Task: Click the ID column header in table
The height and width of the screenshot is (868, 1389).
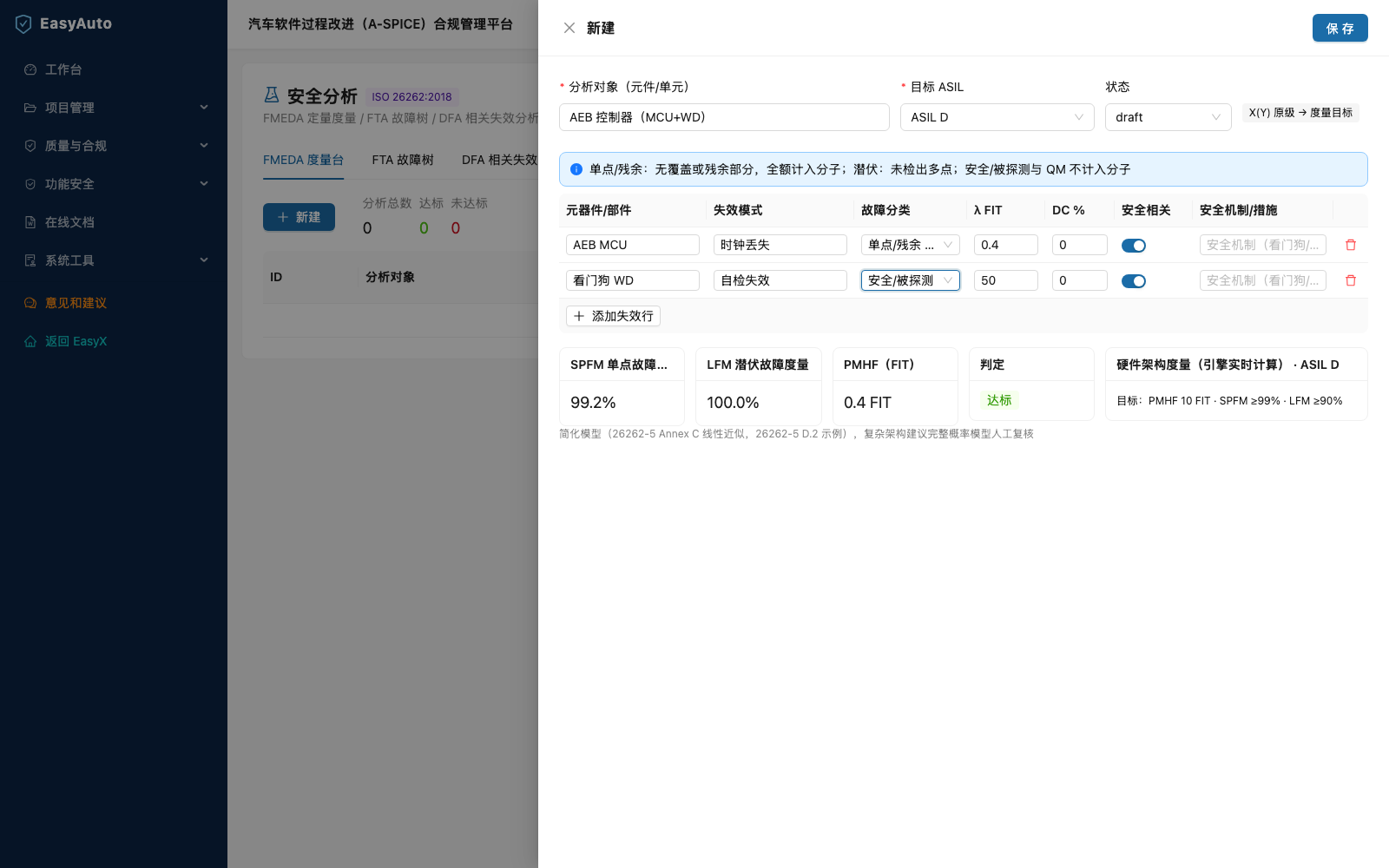Action: coord(276,277)
